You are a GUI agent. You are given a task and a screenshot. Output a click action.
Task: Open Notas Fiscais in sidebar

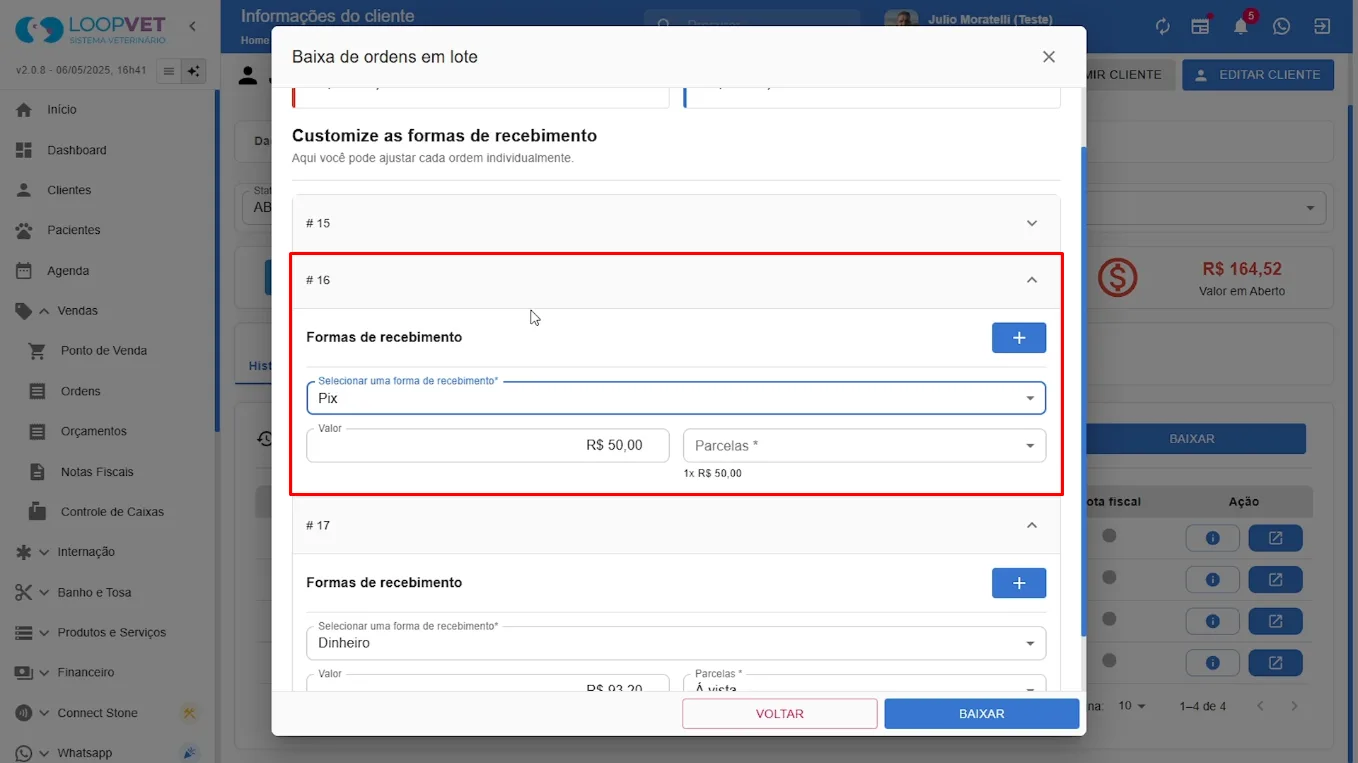pyautogui.click(x=97, y=472)
